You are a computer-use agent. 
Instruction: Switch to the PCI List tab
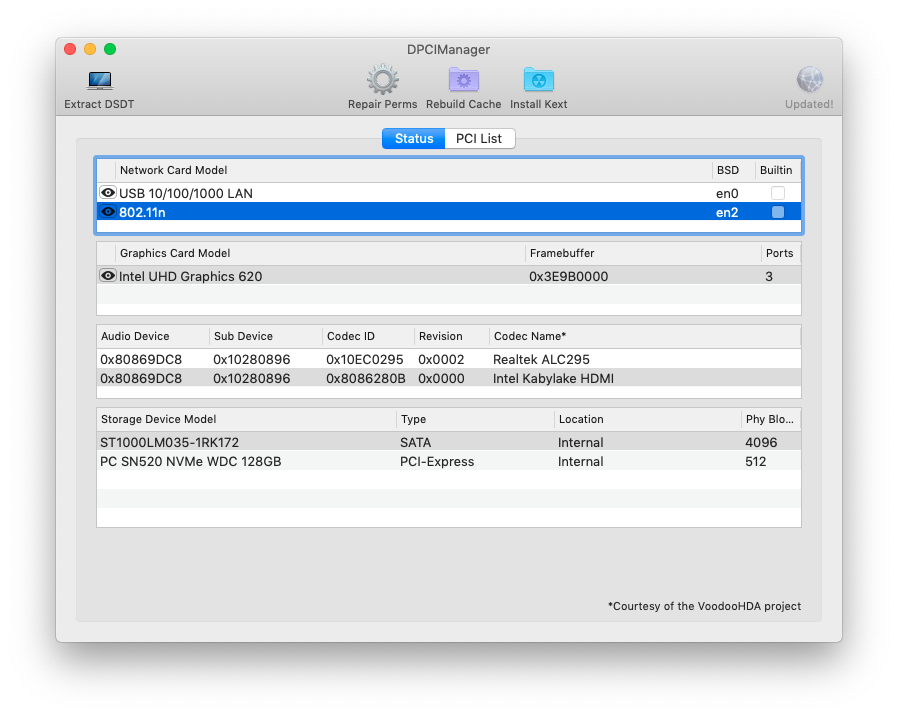pos(479,139)
